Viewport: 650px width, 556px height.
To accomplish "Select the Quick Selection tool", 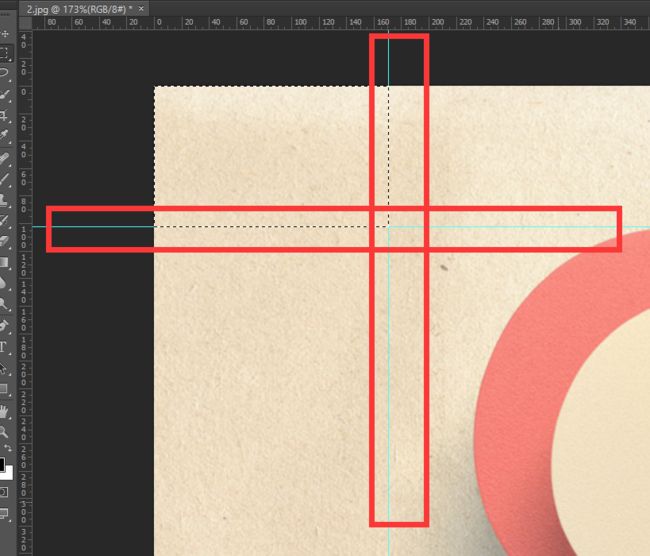I will point(5,95).
